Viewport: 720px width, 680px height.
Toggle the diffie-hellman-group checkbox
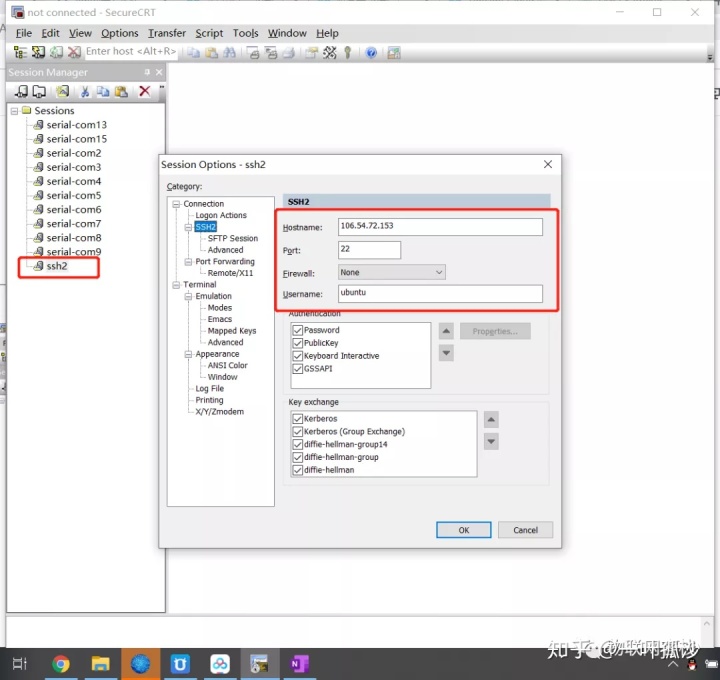298,457
